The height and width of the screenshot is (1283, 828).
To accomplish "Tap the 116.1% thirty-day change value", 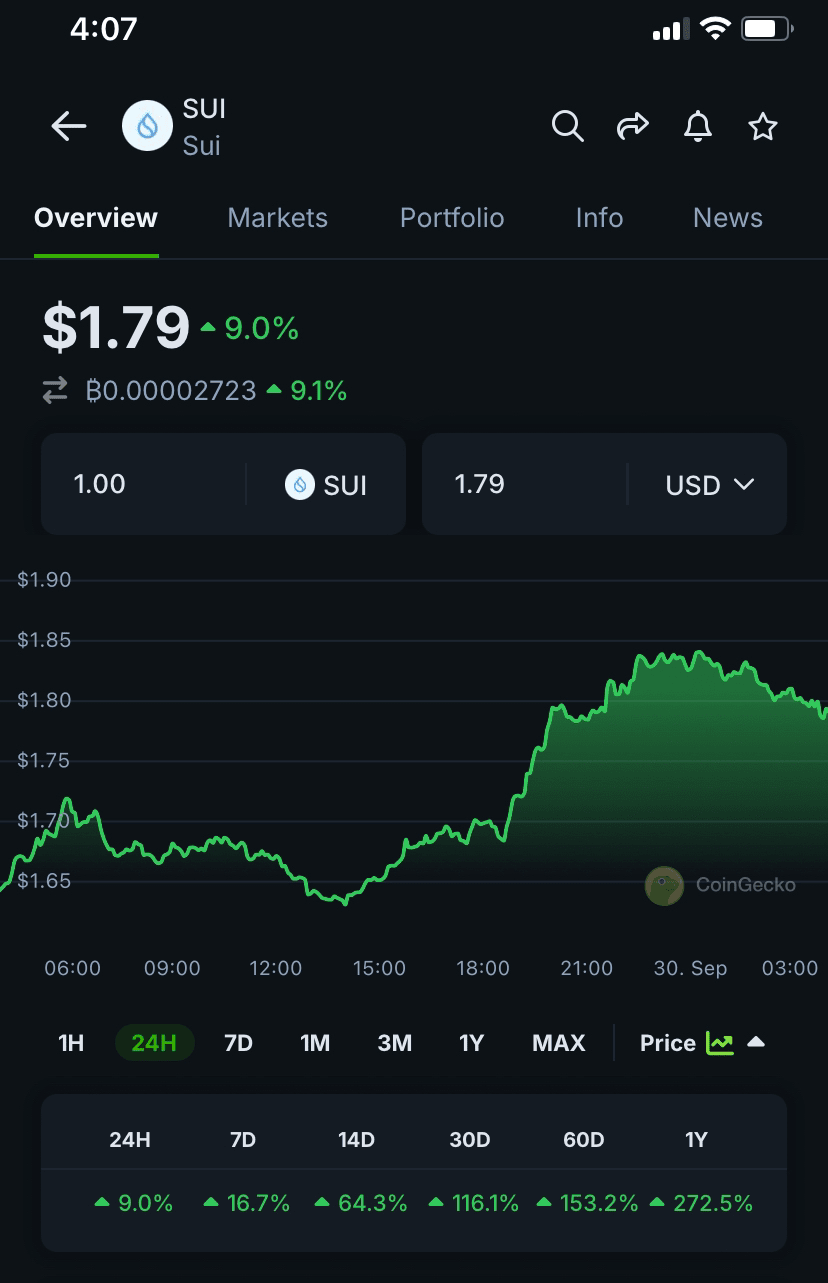I will [473, 1203].
